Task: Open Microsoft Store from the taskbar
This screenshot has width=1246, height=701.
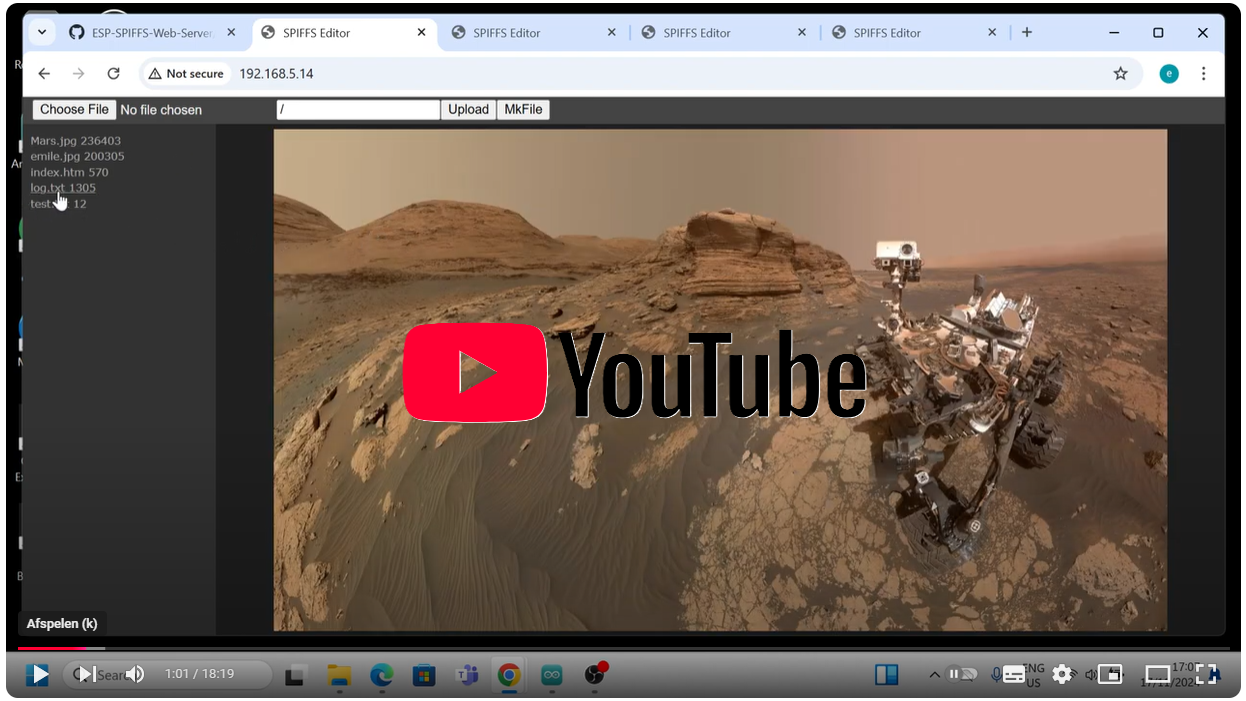Action: (424, 676)
